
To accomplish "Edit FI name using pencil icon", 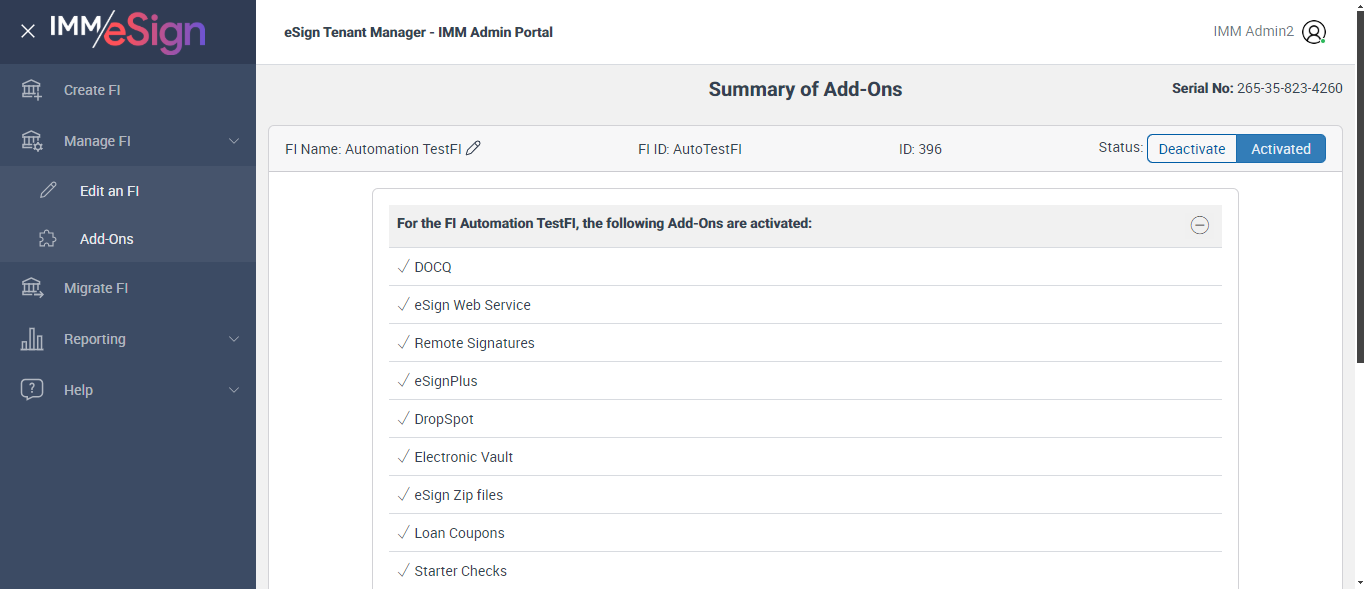I will click(474, 148).
